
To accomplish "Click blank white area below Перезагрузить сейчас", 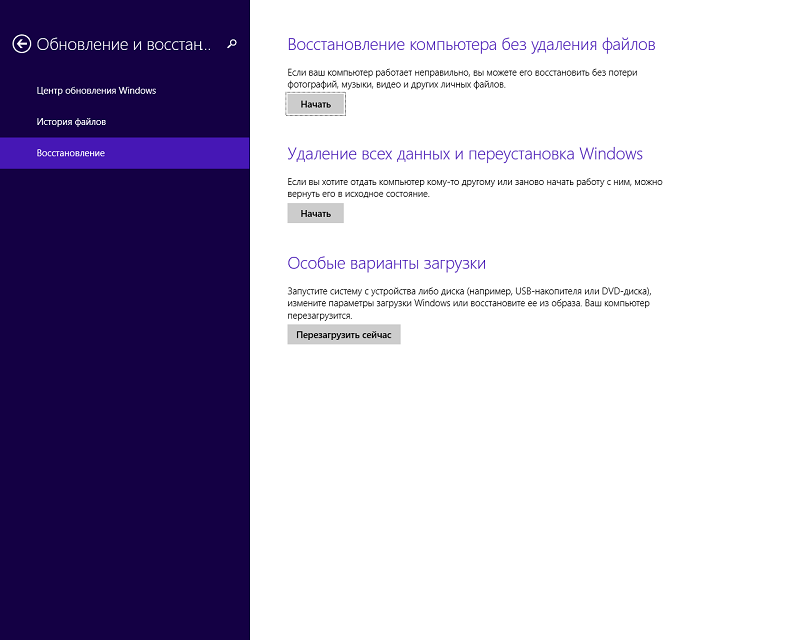I will 520,480.
